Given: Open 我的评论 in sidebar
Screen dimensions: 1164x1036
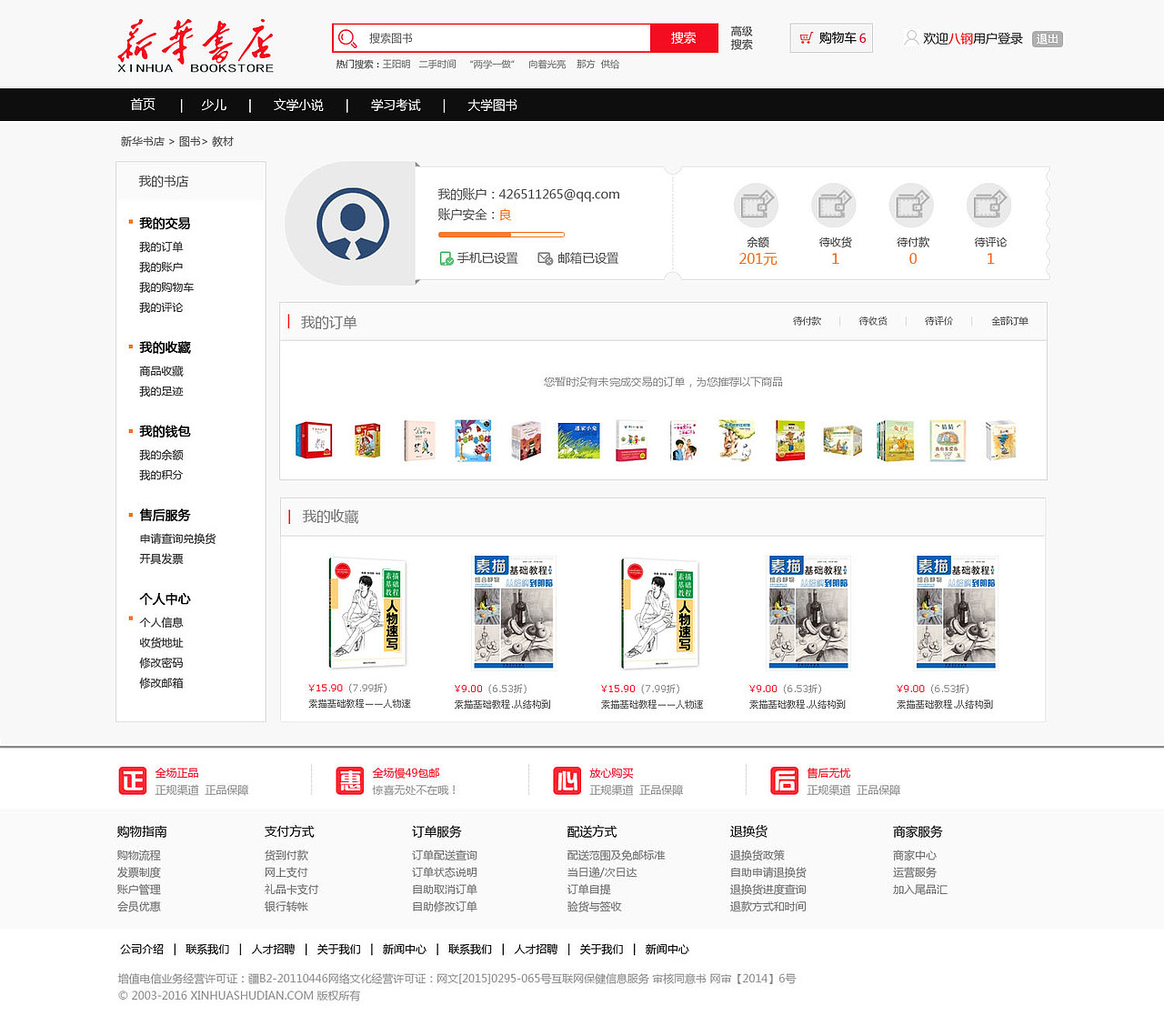Looking at the screenshot, I should 161,307.
